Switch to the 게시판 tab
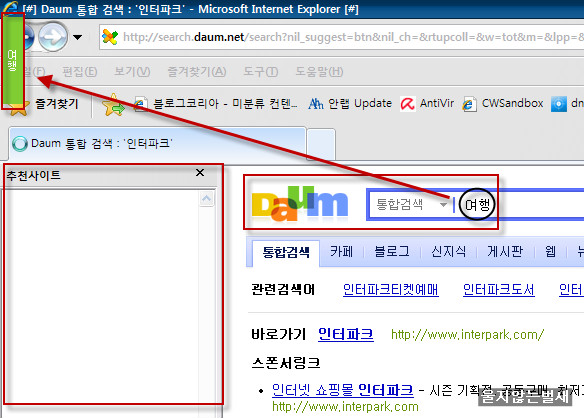This screenshot has width=584, height=418. [x=505, y=251]
